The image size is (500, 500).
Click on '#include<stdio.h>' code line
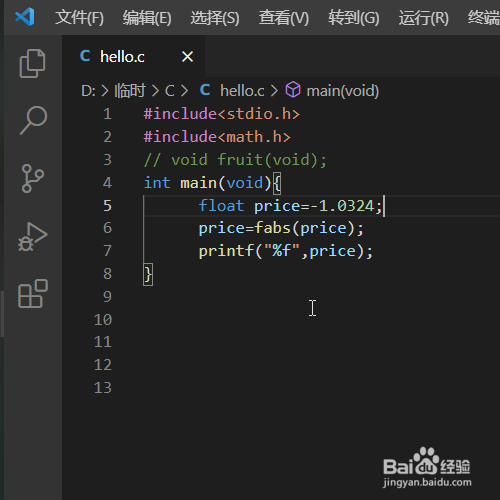click(x=222, y=114)
